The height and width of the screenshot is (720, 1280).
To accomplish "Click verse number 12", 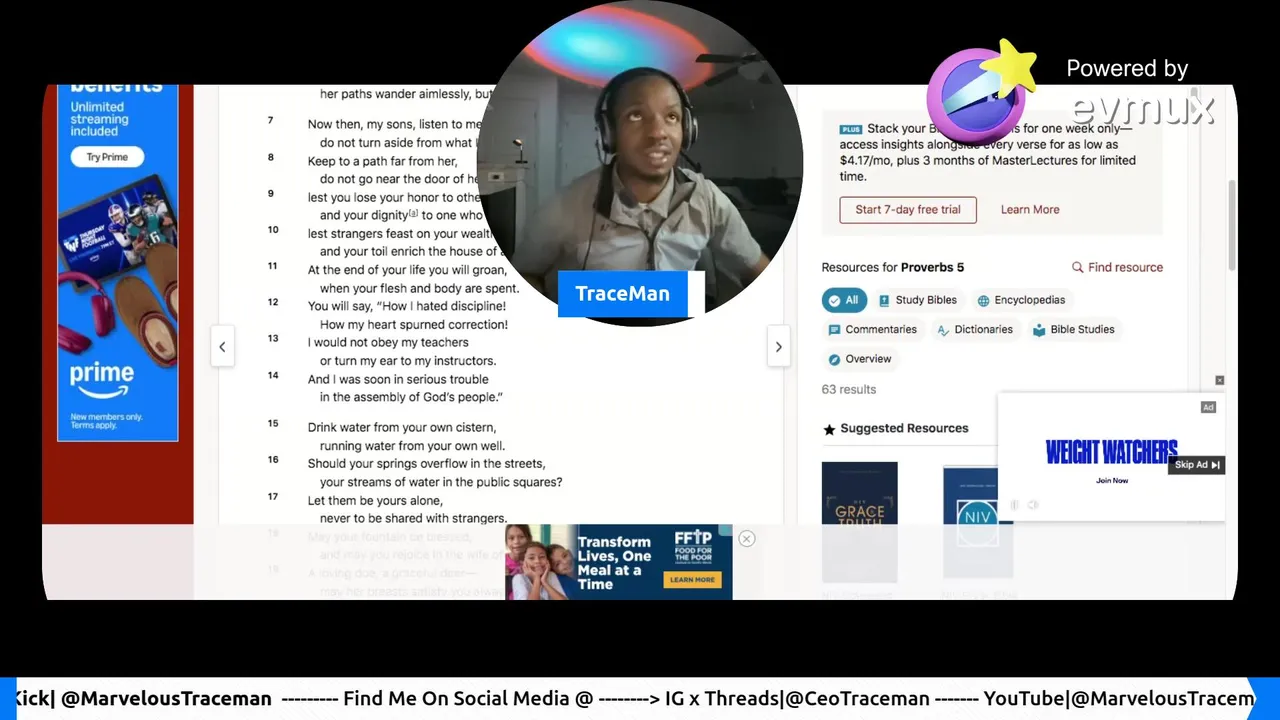I will 273,302.
